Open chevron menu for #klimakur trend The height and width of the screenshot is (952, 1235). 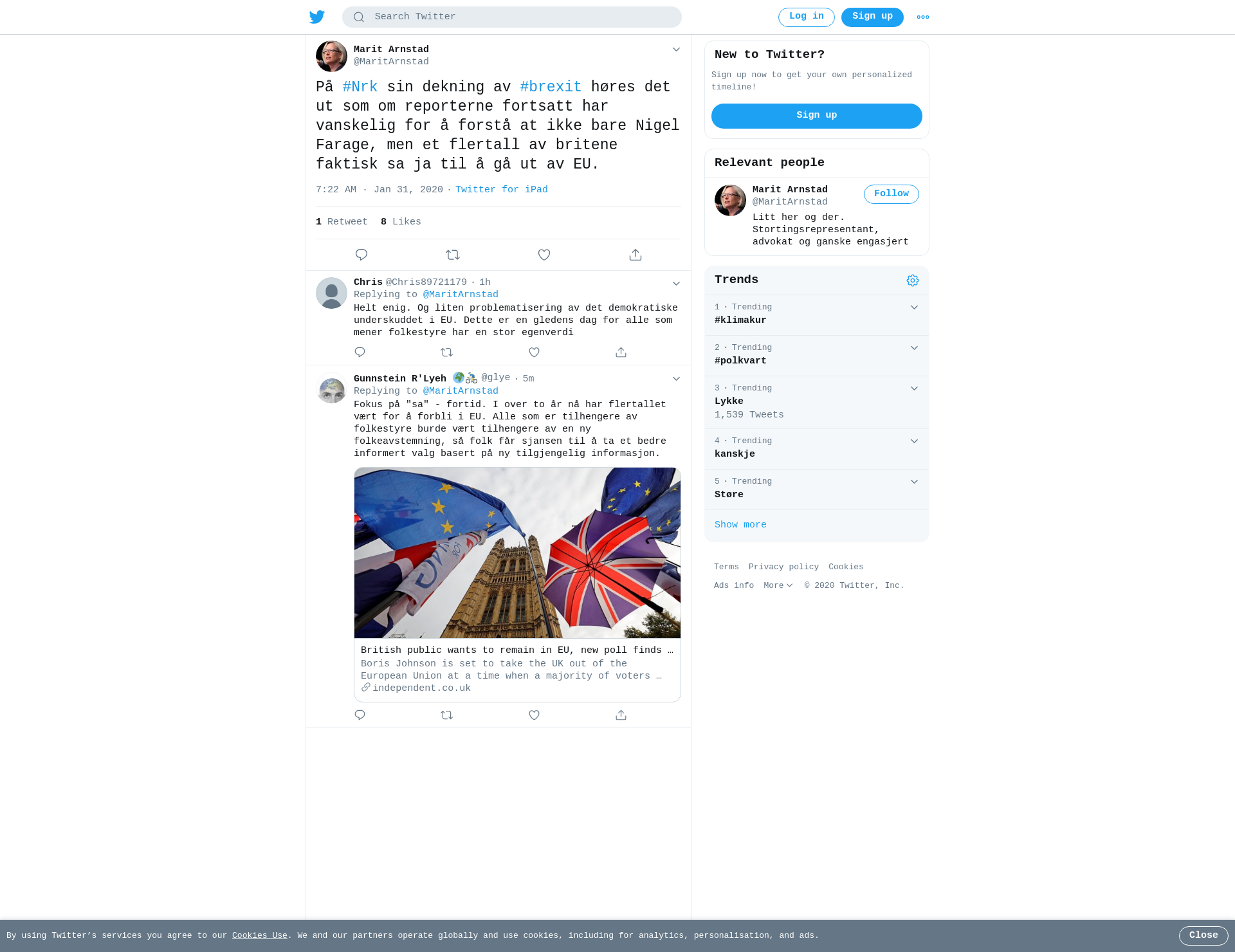click(x=914, y=307)
